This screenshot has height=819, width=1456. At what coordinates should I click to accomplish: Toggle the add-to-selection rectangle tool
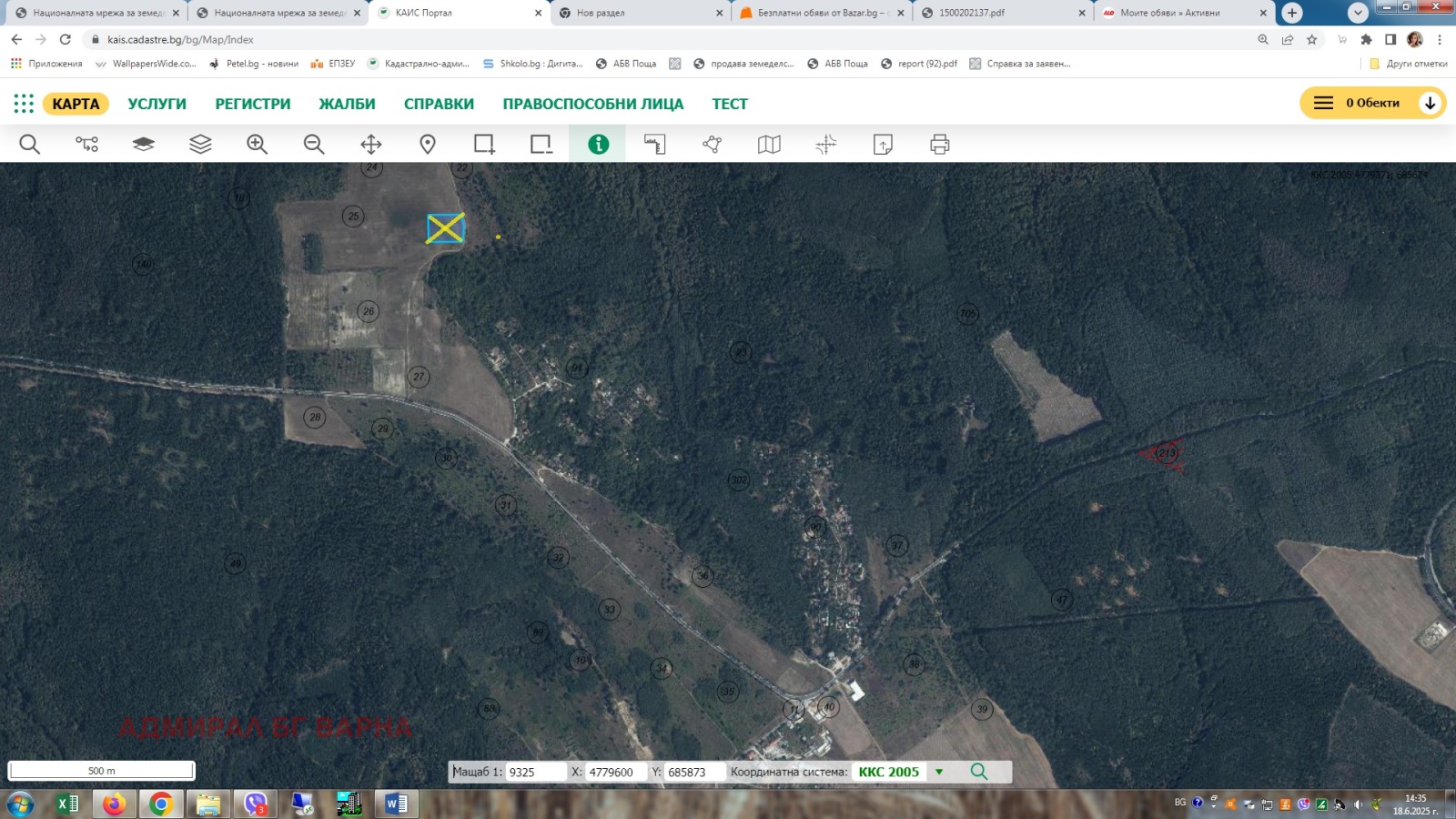[x=484, y=145]
